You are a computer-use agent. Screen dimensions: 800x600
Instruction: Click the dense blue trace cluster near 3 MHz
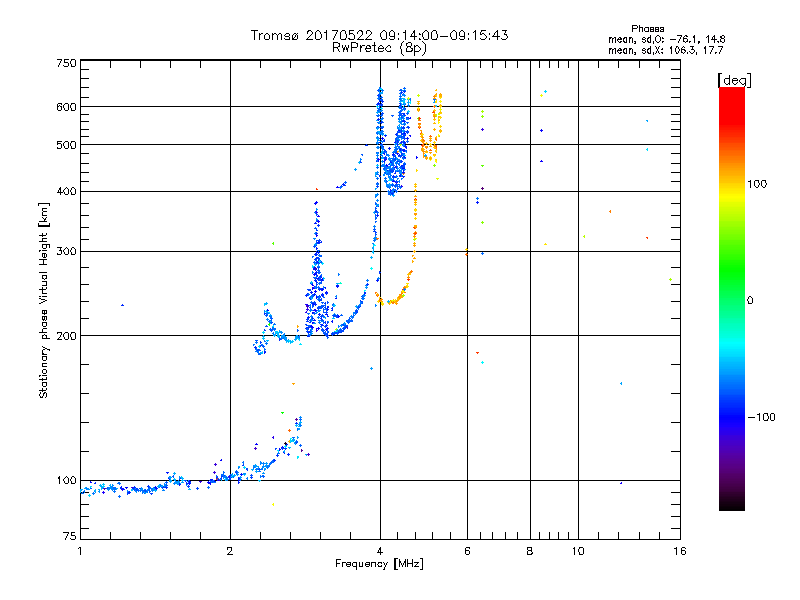coord(317,296)
